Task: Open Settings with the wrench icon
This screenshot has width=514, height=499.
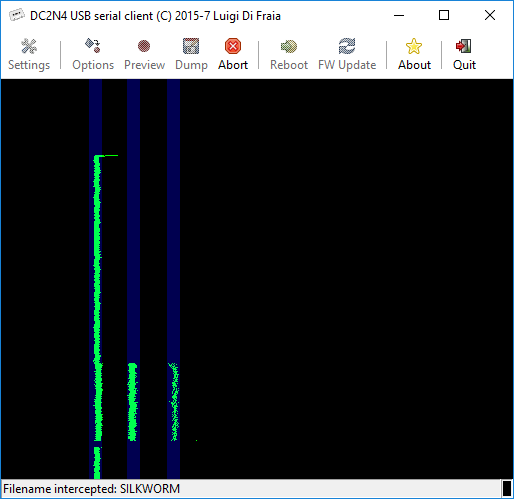Action: click(29, 54)
